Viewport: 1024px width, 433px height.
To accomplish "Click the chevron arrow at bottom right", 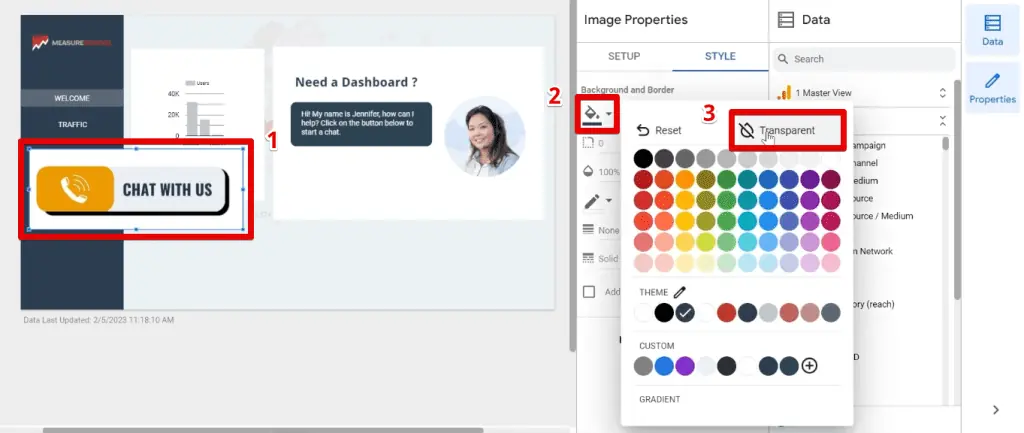I will click(995, 410).
